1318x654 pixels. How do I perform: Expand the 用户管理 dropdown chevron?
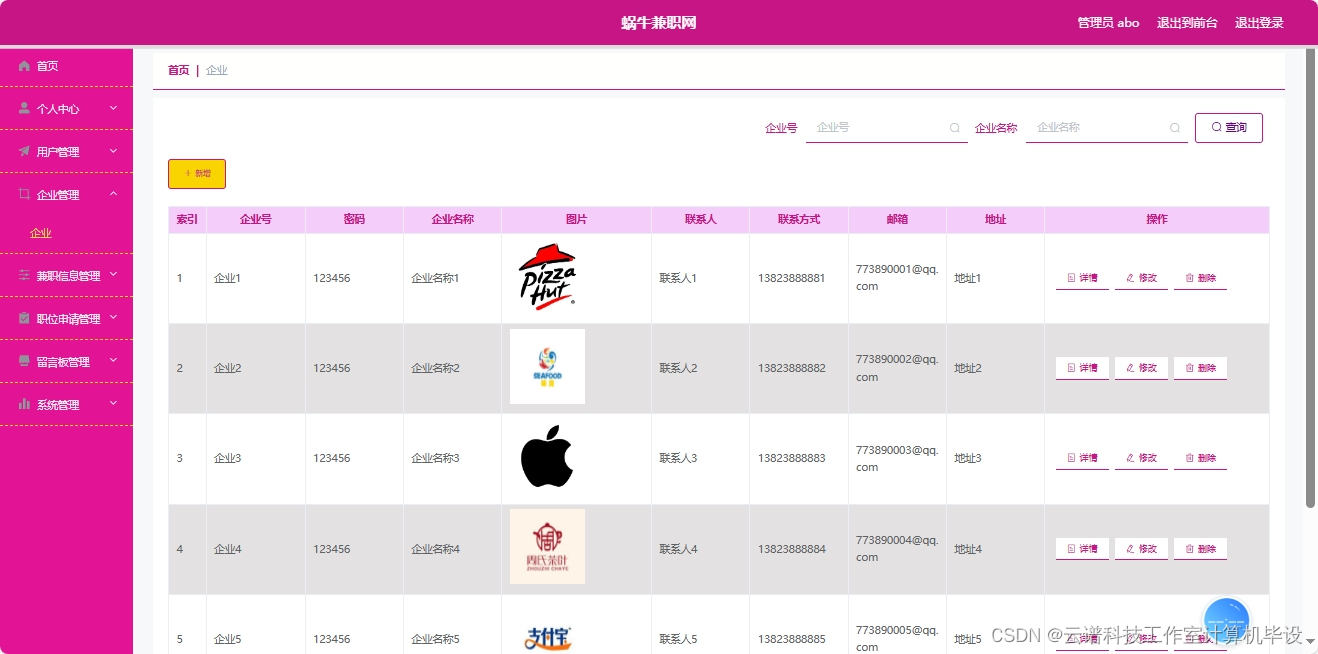[x=113, y=151]
